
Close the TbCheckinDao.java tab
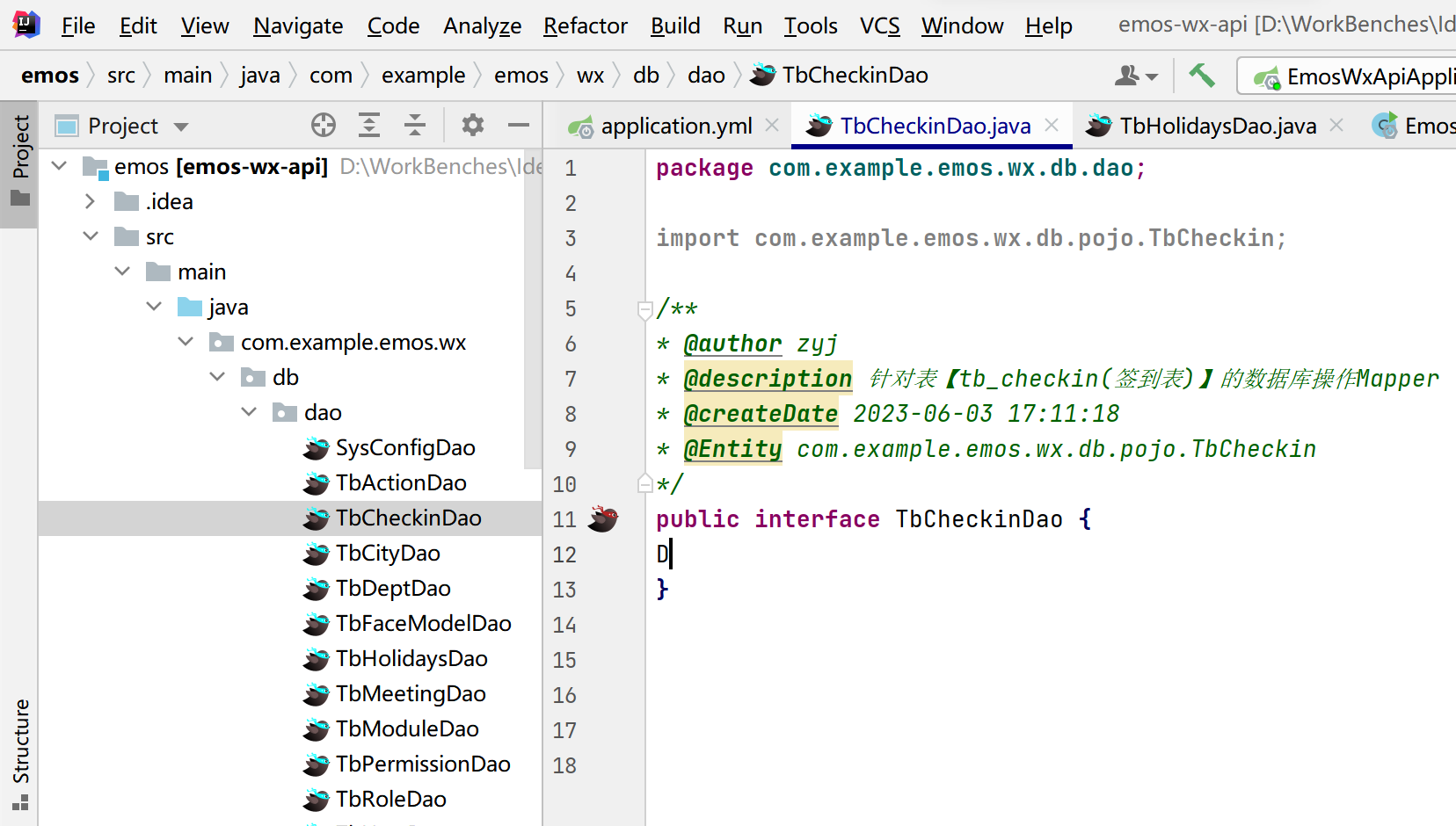(x=1052, y=125)
